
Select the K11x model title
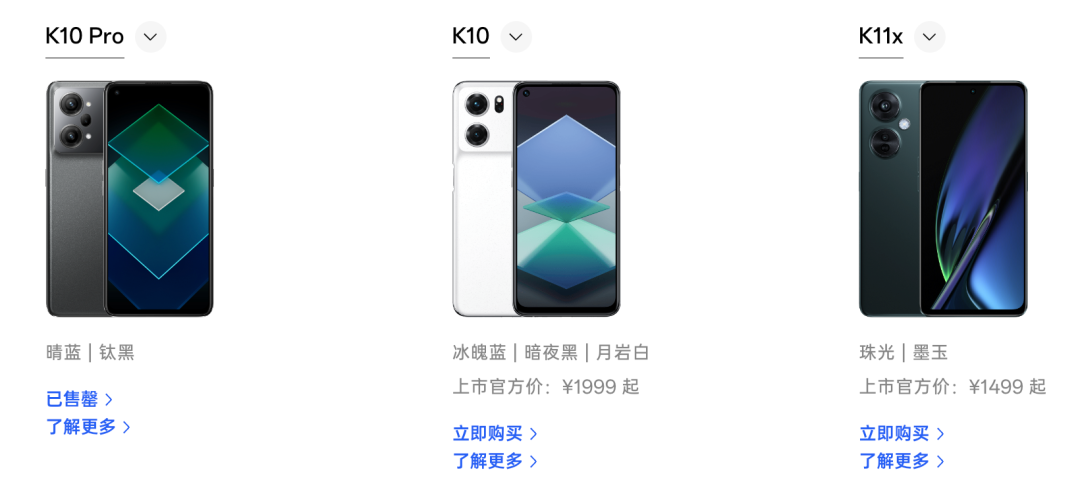coord(880,37)
